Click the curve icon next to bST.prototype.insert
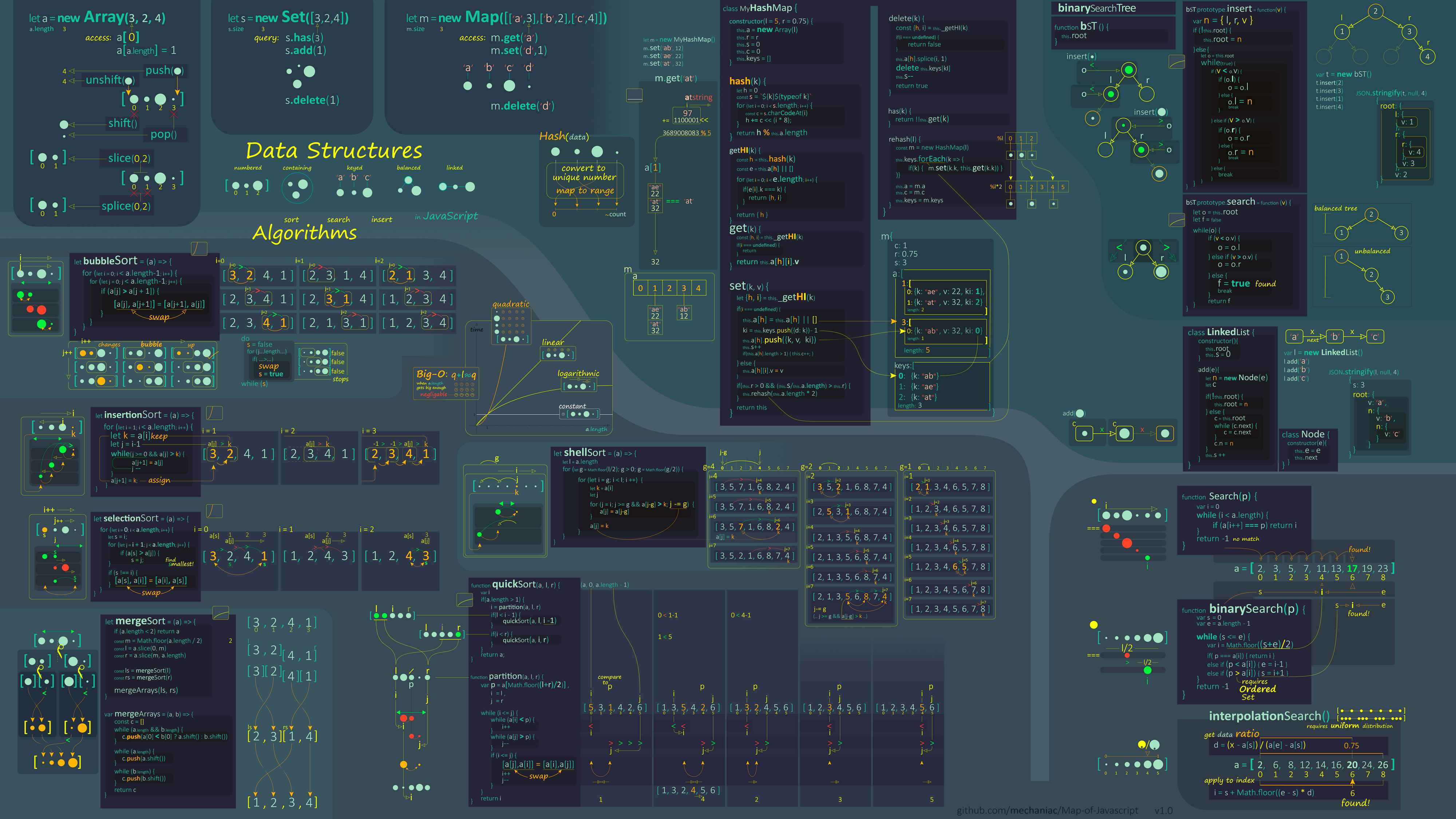Image resolution: width=1456 pixels, height=819 pixels. click(x=1176, y=62)
